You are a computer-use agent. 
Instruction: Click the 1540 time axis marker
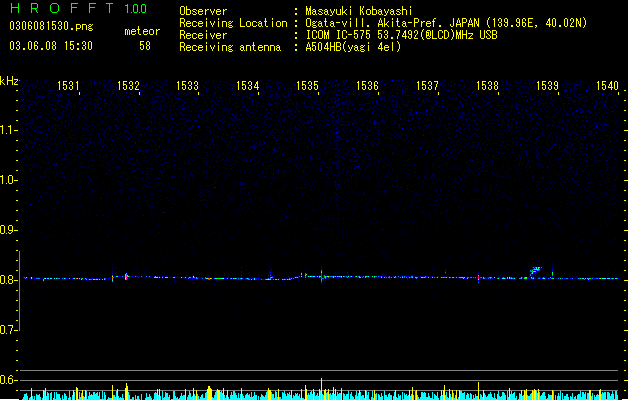[607, 86]
